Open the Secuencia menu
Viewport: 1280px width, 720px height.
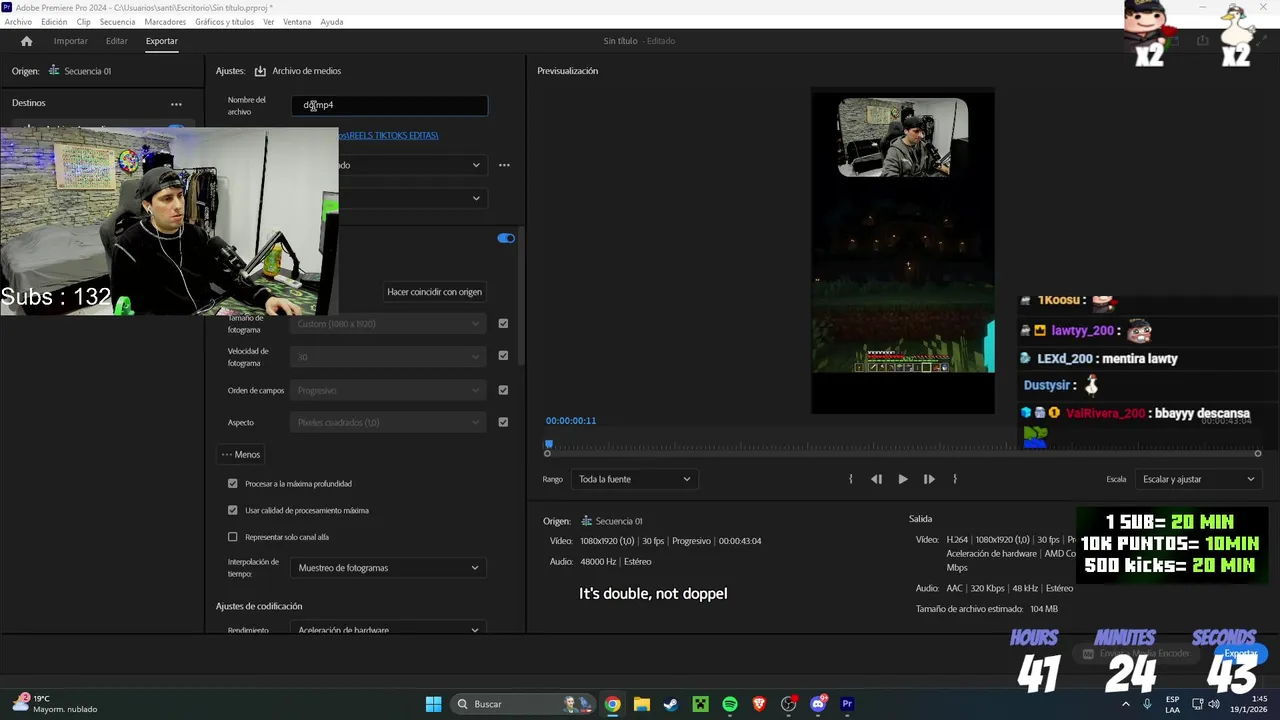coord(117,22)
